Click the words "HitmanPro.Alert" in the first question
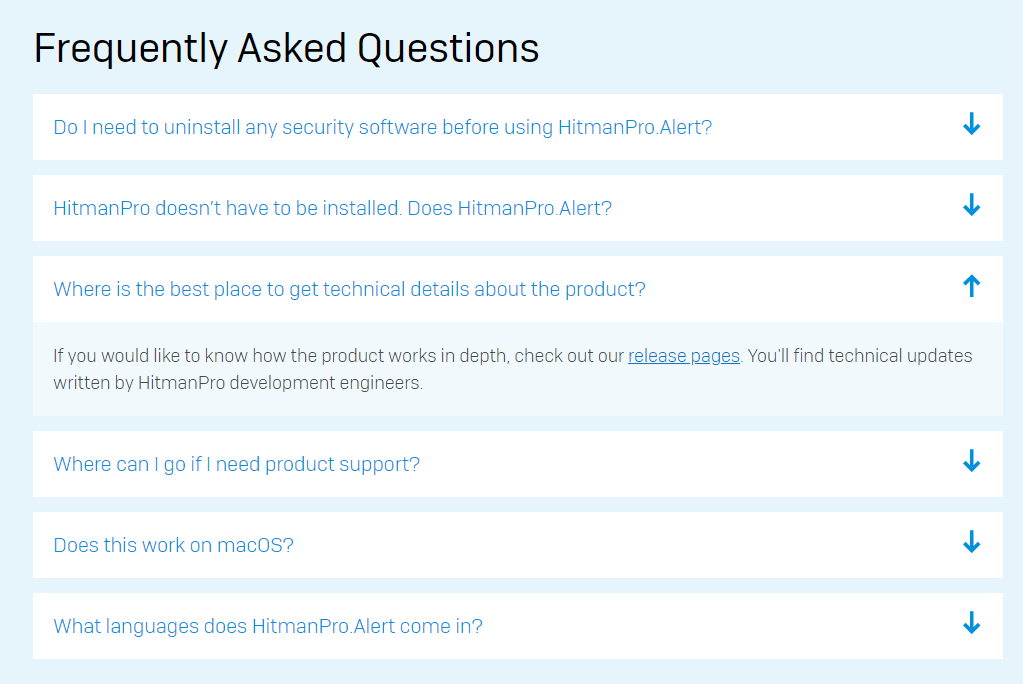This screenshot has height=684, width=1023. pos(635,127)
